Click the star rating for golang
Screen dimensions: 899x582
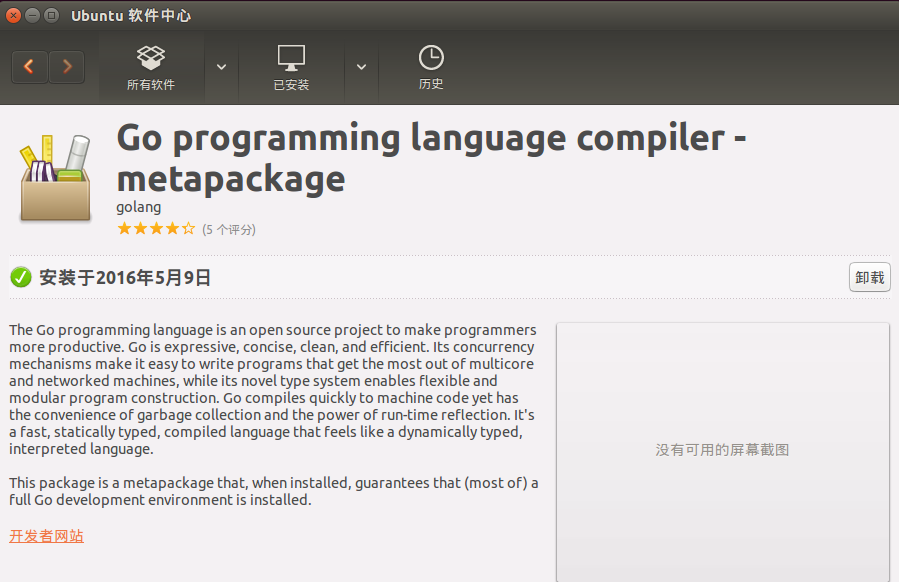[156, 229]
